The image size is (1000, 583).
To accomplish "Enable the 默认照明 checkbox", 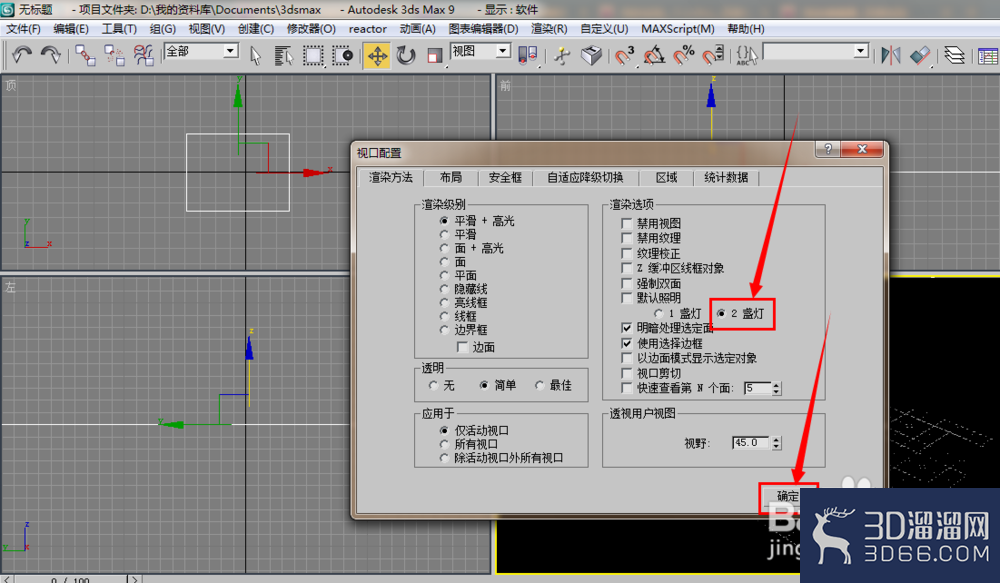I will click(x=626, y=298).
